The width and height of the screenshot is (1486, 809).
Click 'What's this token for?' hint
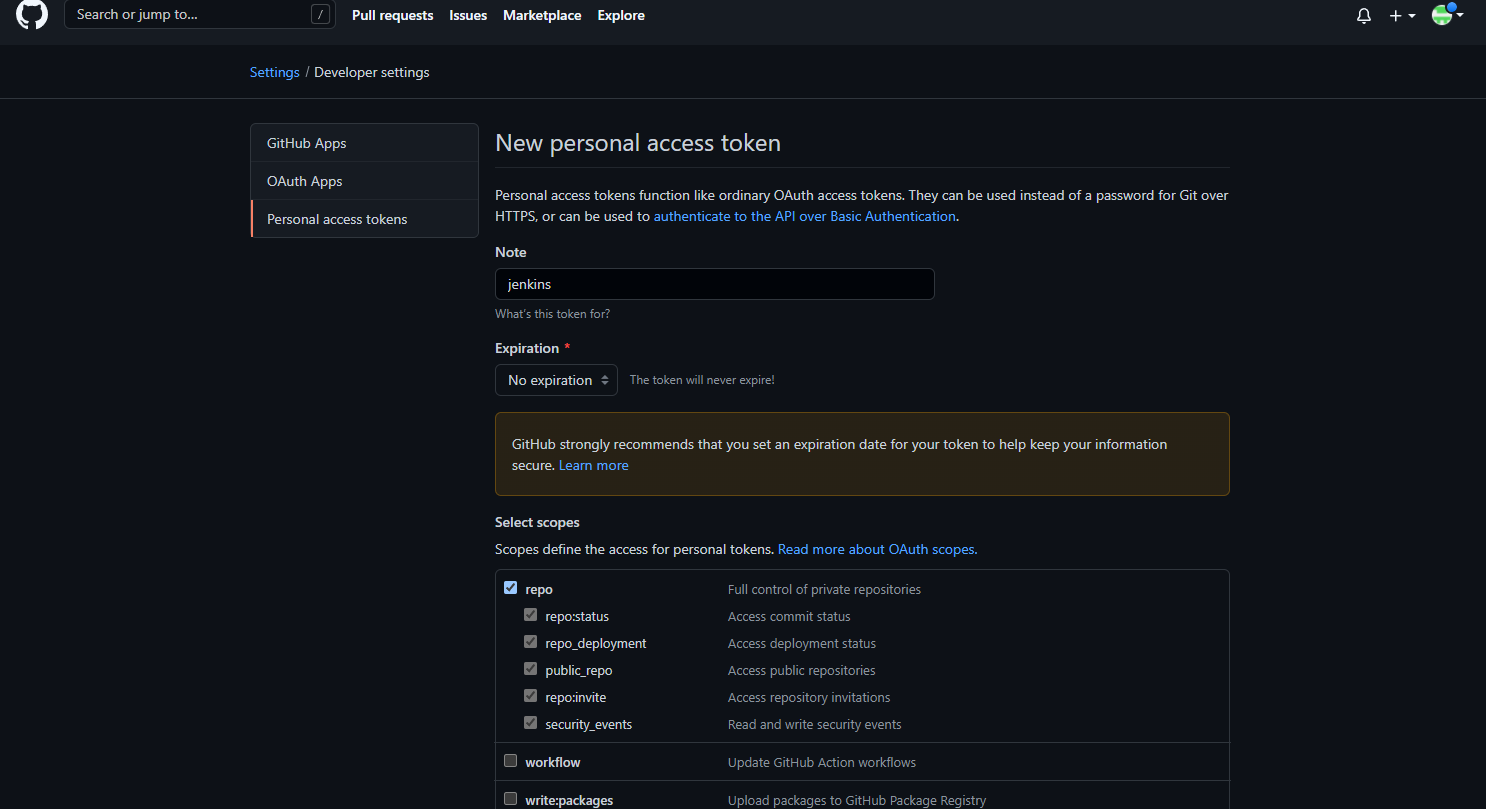(x=552, y=314)
